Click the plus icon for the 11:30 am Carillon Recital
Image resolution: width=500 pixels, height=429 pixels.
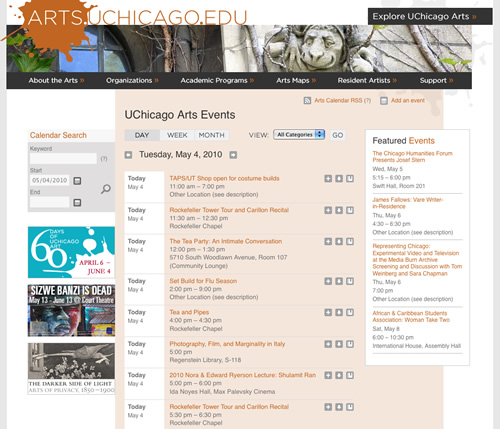328,210
